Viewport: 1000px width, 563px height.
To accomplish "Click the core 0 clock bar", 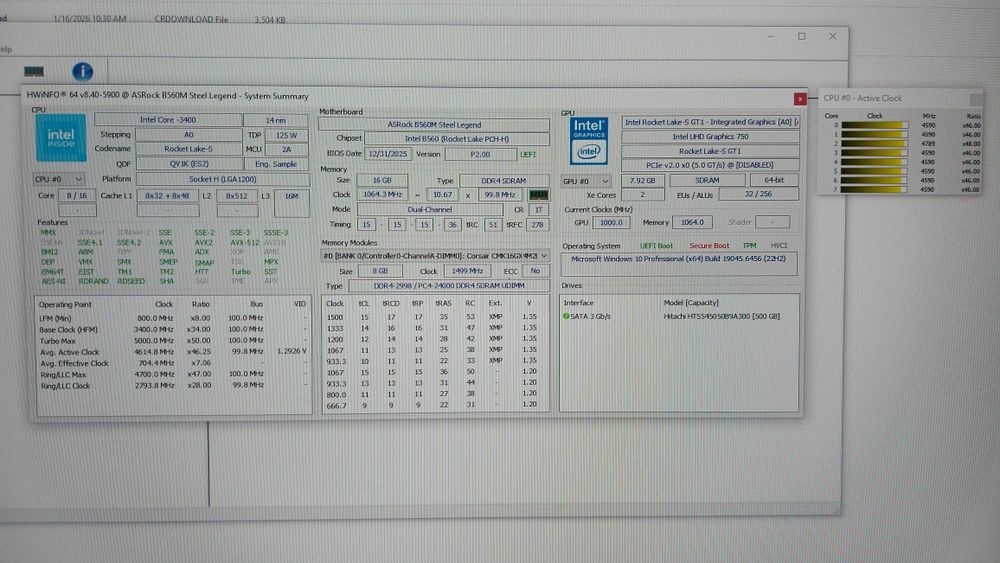I will pos(874,126).
